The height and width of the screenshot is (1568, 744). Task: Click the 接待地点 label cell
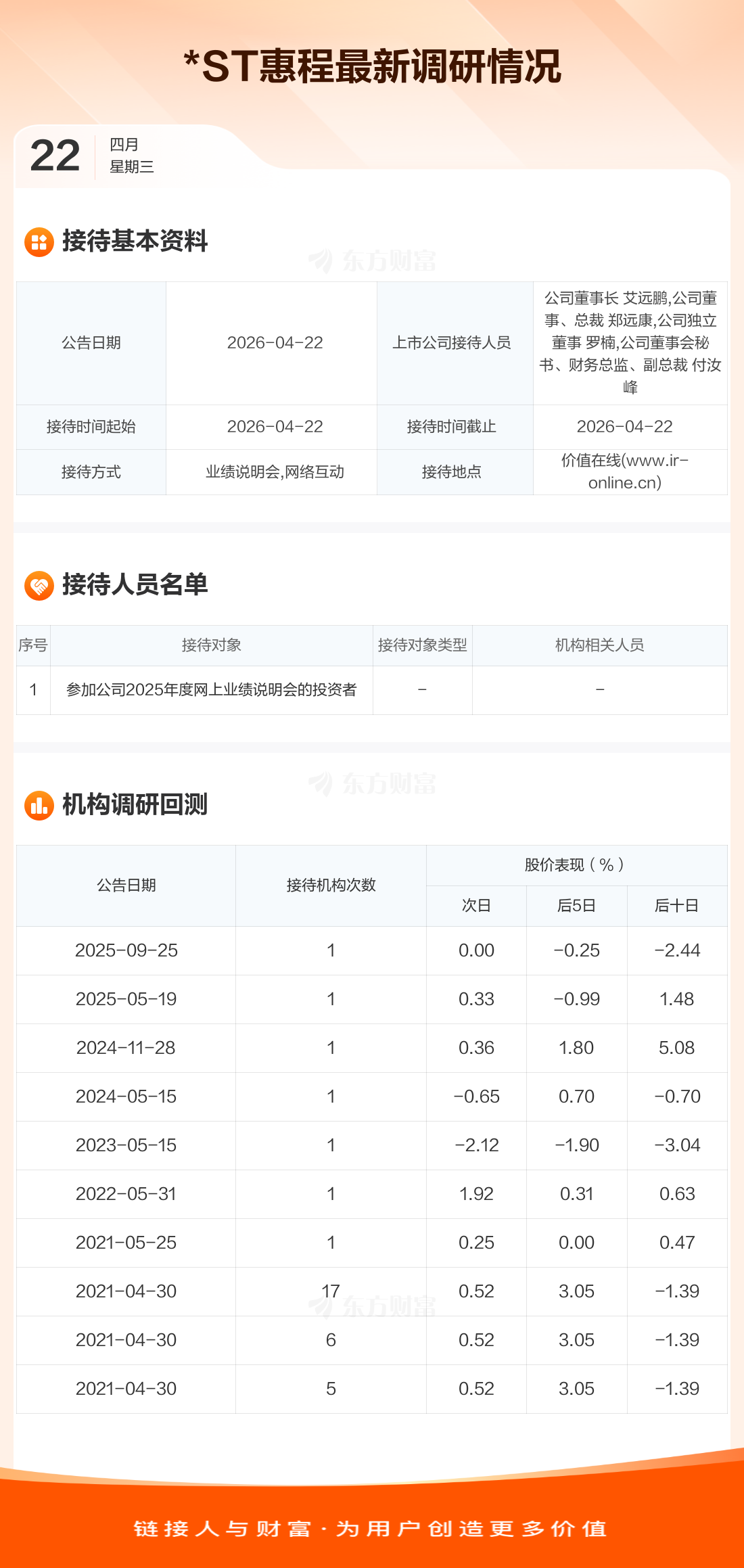pos(455,472)
